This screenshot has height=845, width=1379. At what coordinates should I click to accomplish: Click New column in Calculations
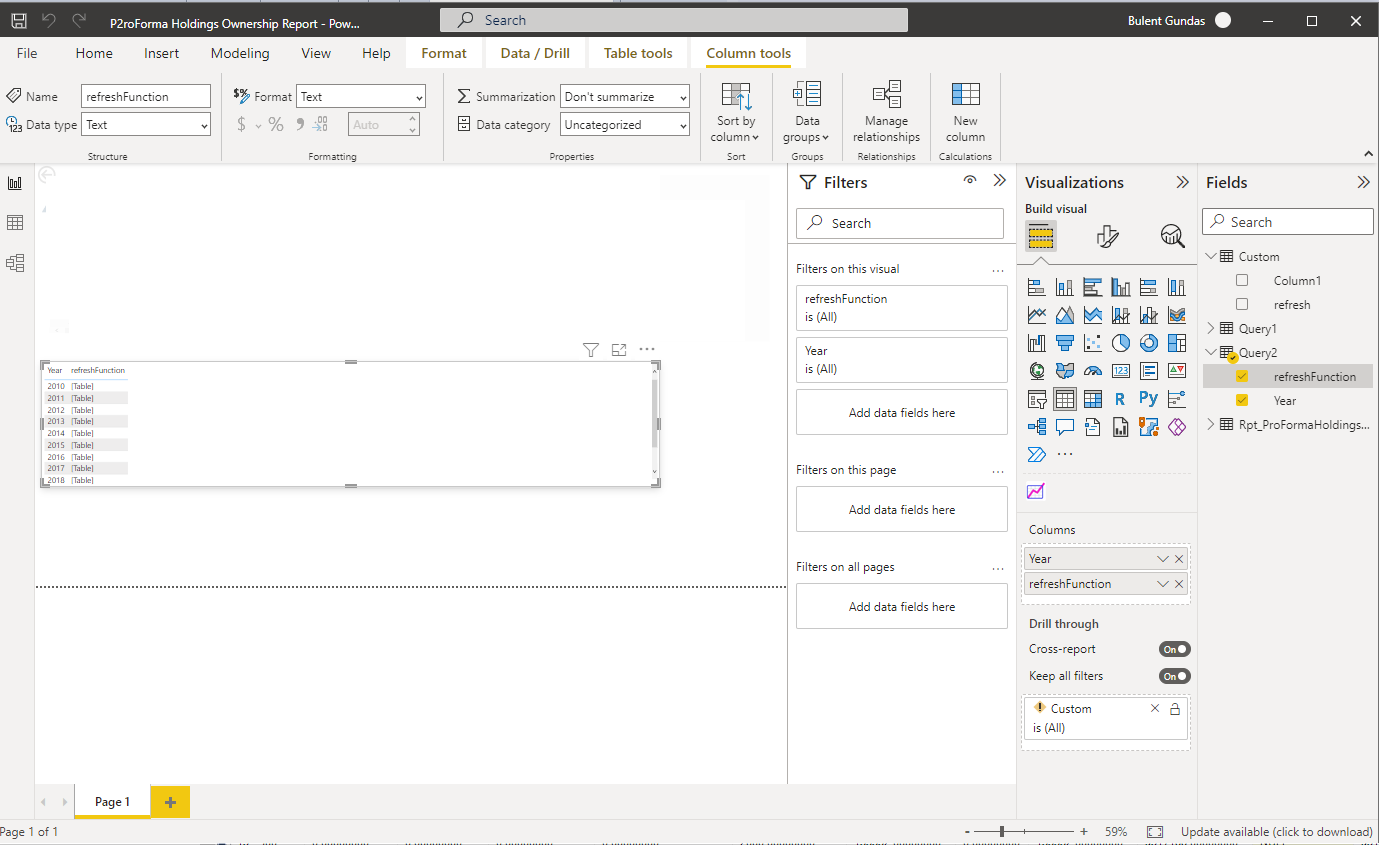tap(965, 112)
